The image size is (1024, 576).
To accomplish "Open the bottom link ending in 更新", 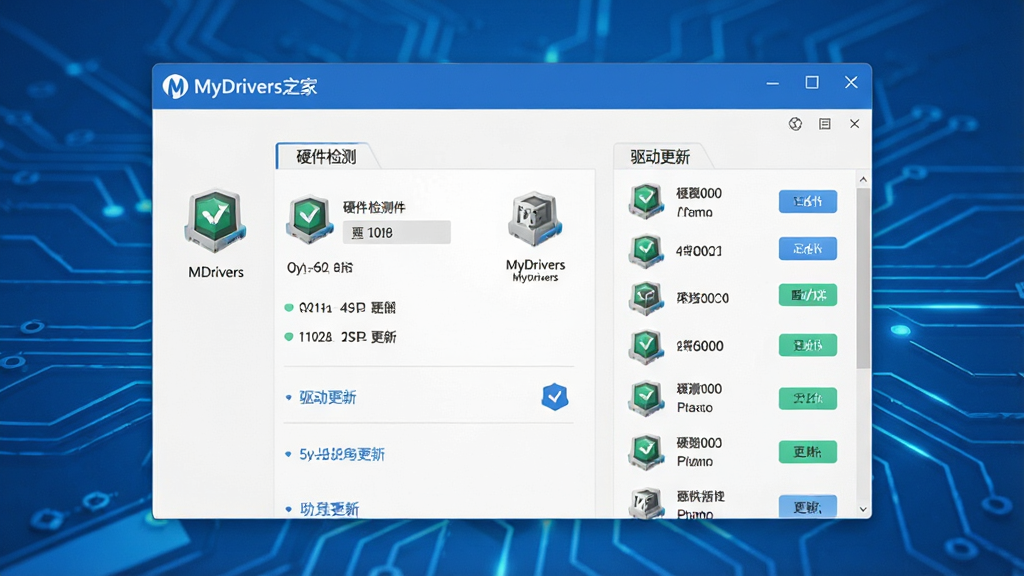I will pyautogui.click(x=329, y=509).
